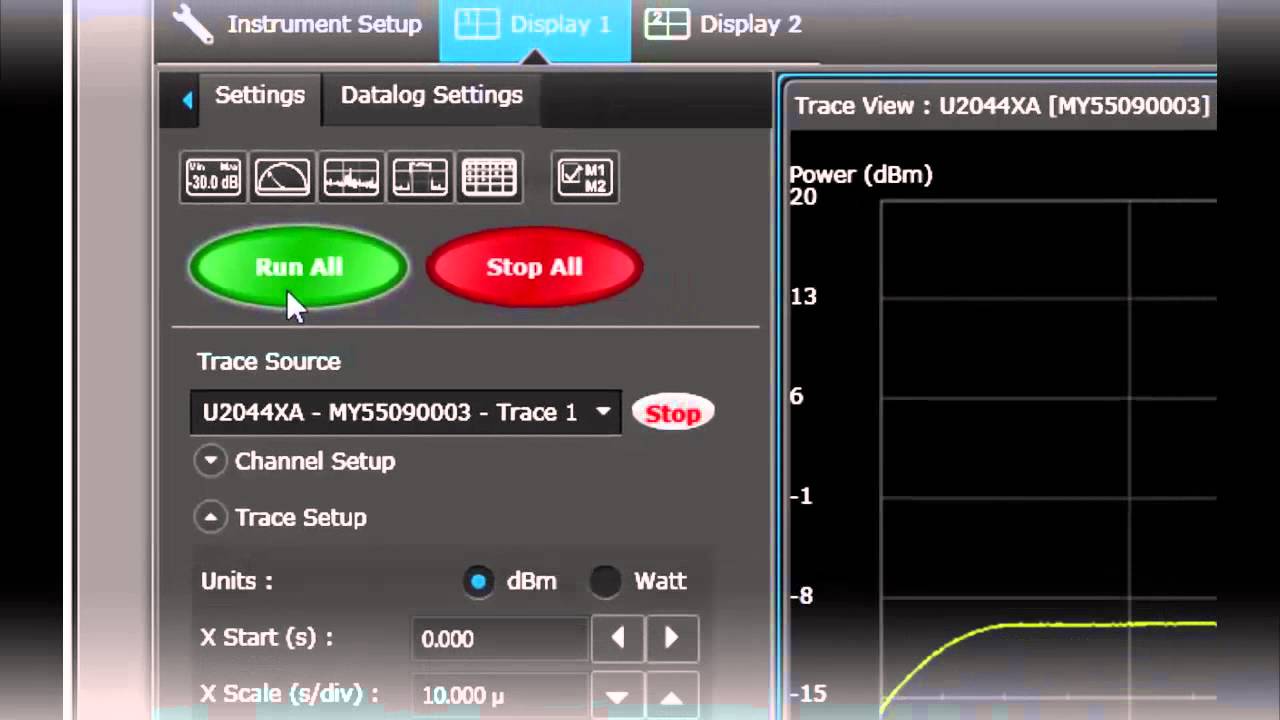Click the X Start value field
This screenshot has height=720, width=1280.
500,639
